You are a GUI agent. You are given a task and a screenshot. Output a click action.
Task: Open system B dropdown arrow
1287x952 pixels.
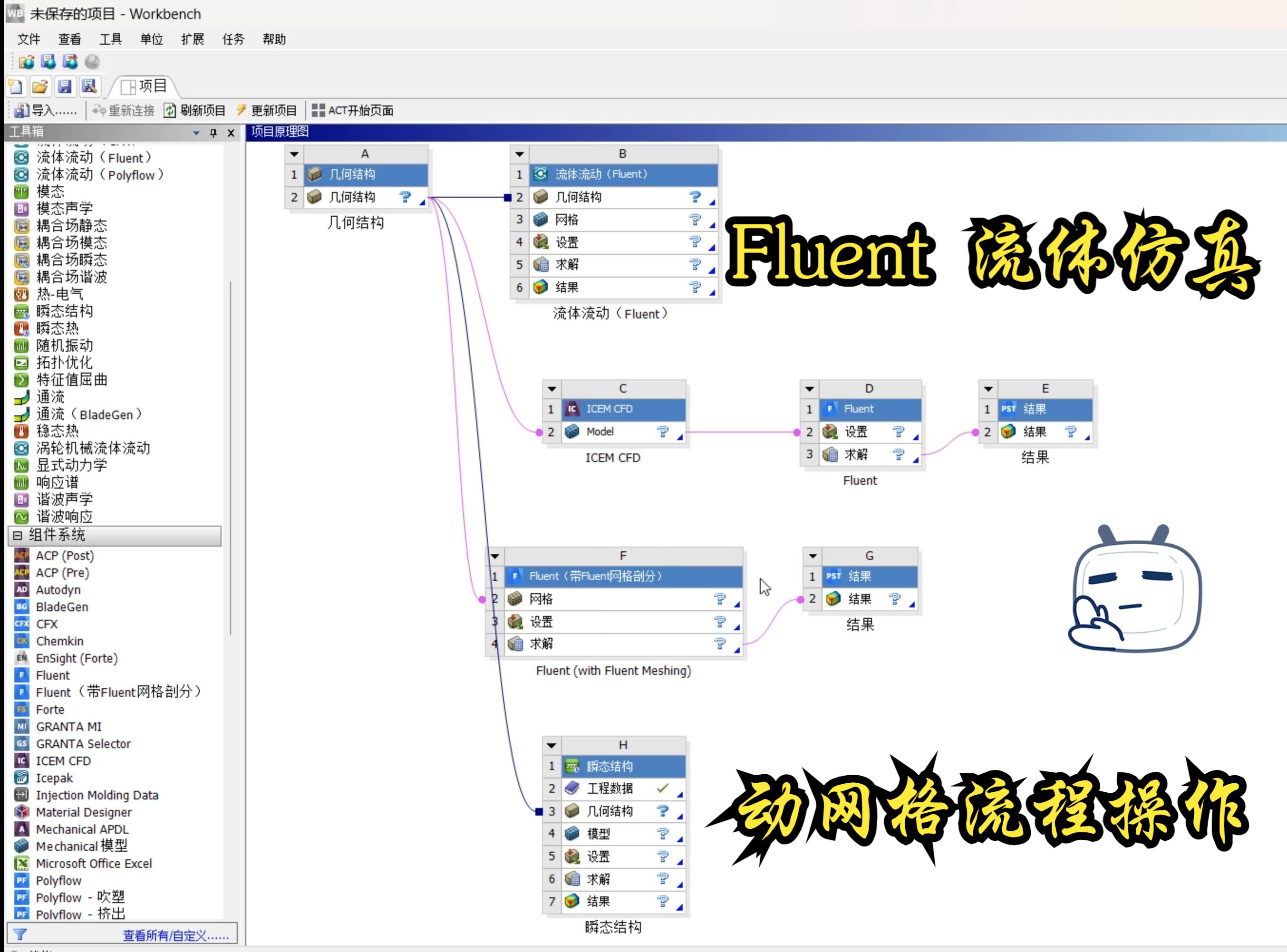tap(519, 154)
